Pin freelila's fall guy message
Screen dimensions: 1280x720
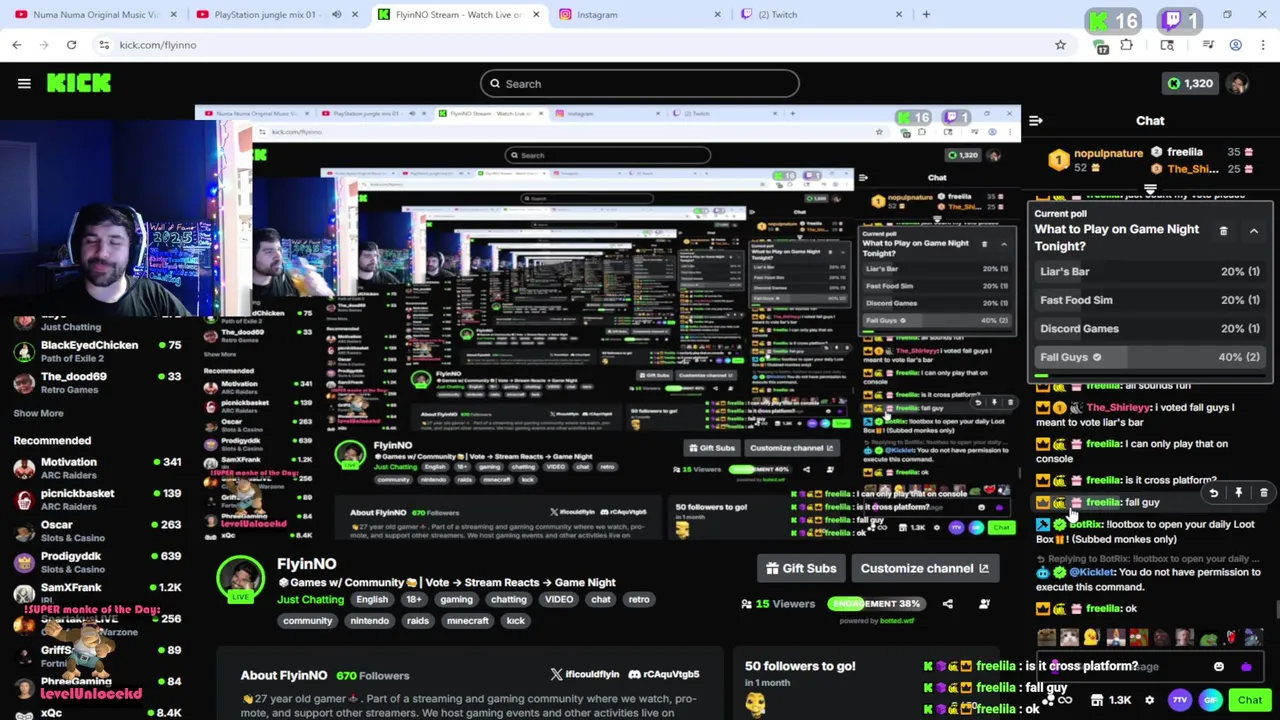1238,493
